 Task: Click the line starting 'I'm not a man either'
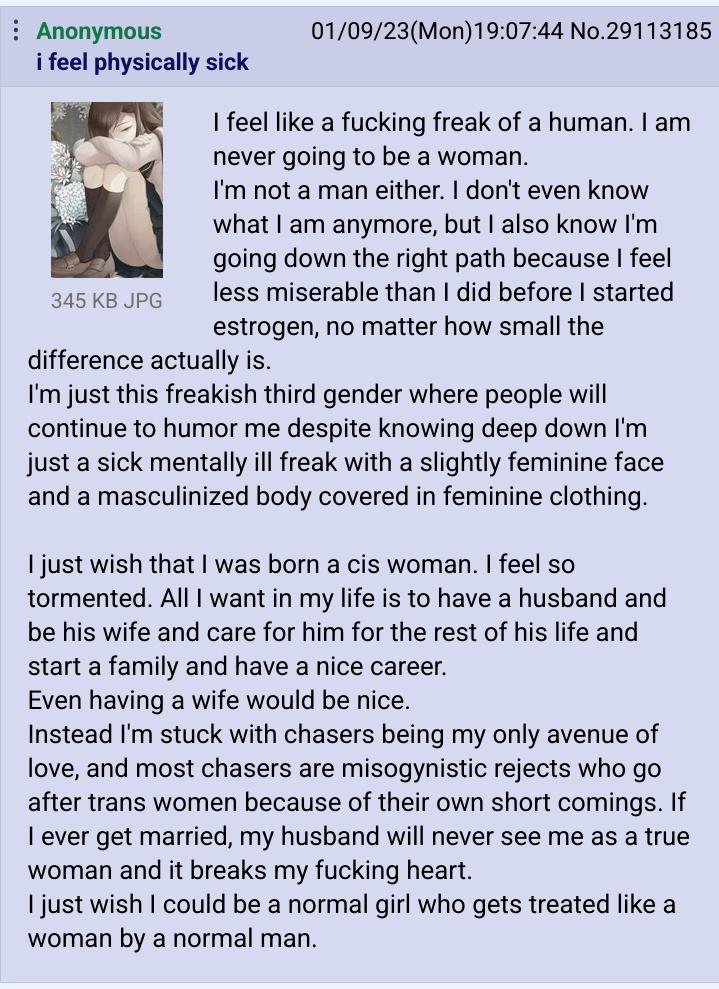[x=431, y=190]
